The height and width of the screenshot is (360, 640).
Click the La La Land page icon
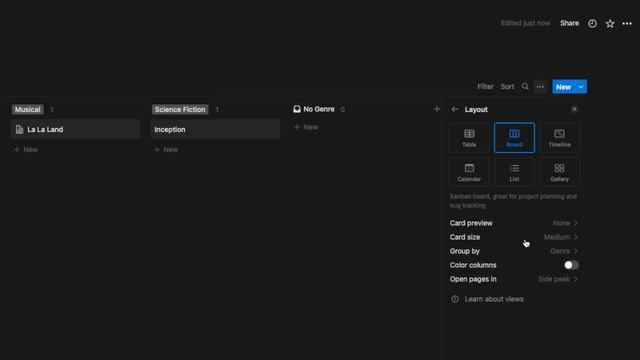click(x=19, y=129)
